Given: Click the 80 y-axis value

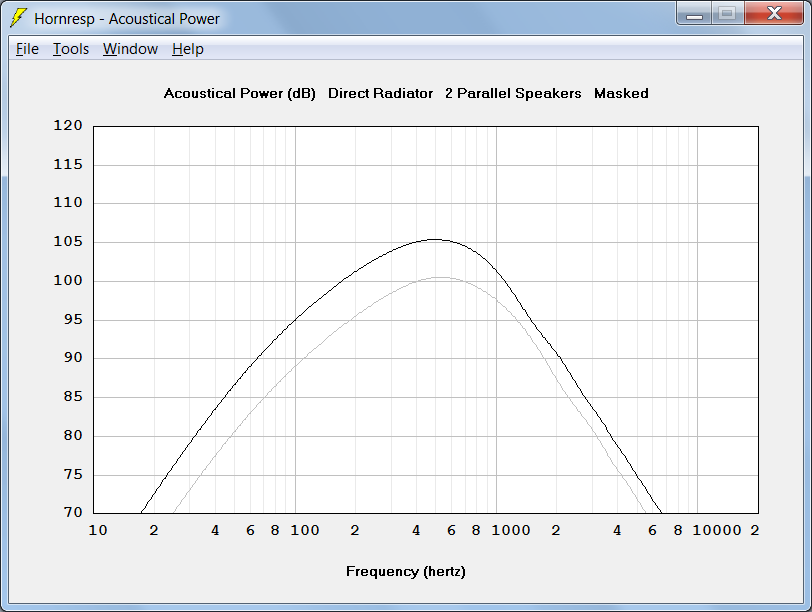Looking at the screenshot, I should (x=73, y=435).
